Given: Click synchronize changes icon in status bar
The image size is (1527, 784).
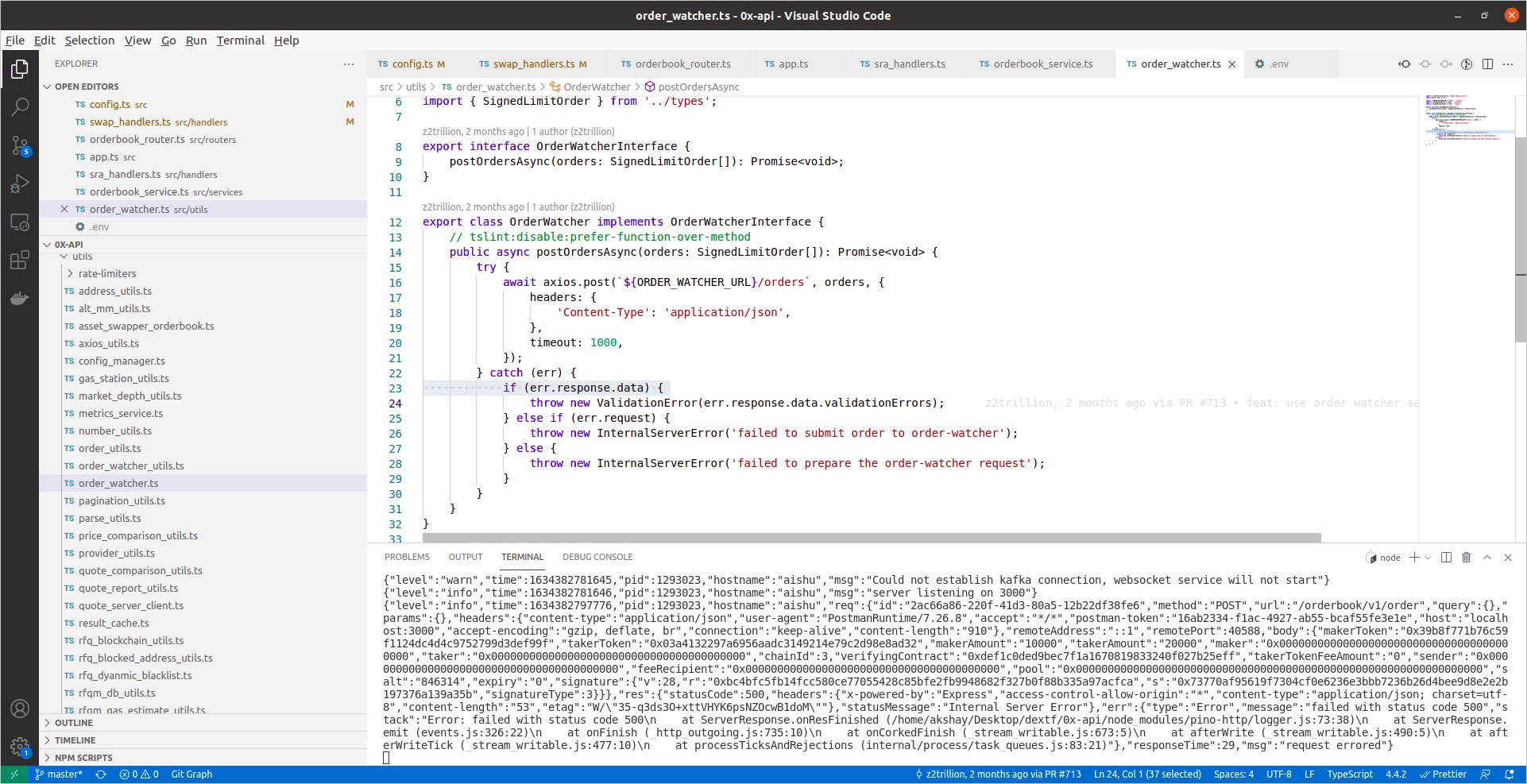Looking at the screenshot, I should 101,774.
